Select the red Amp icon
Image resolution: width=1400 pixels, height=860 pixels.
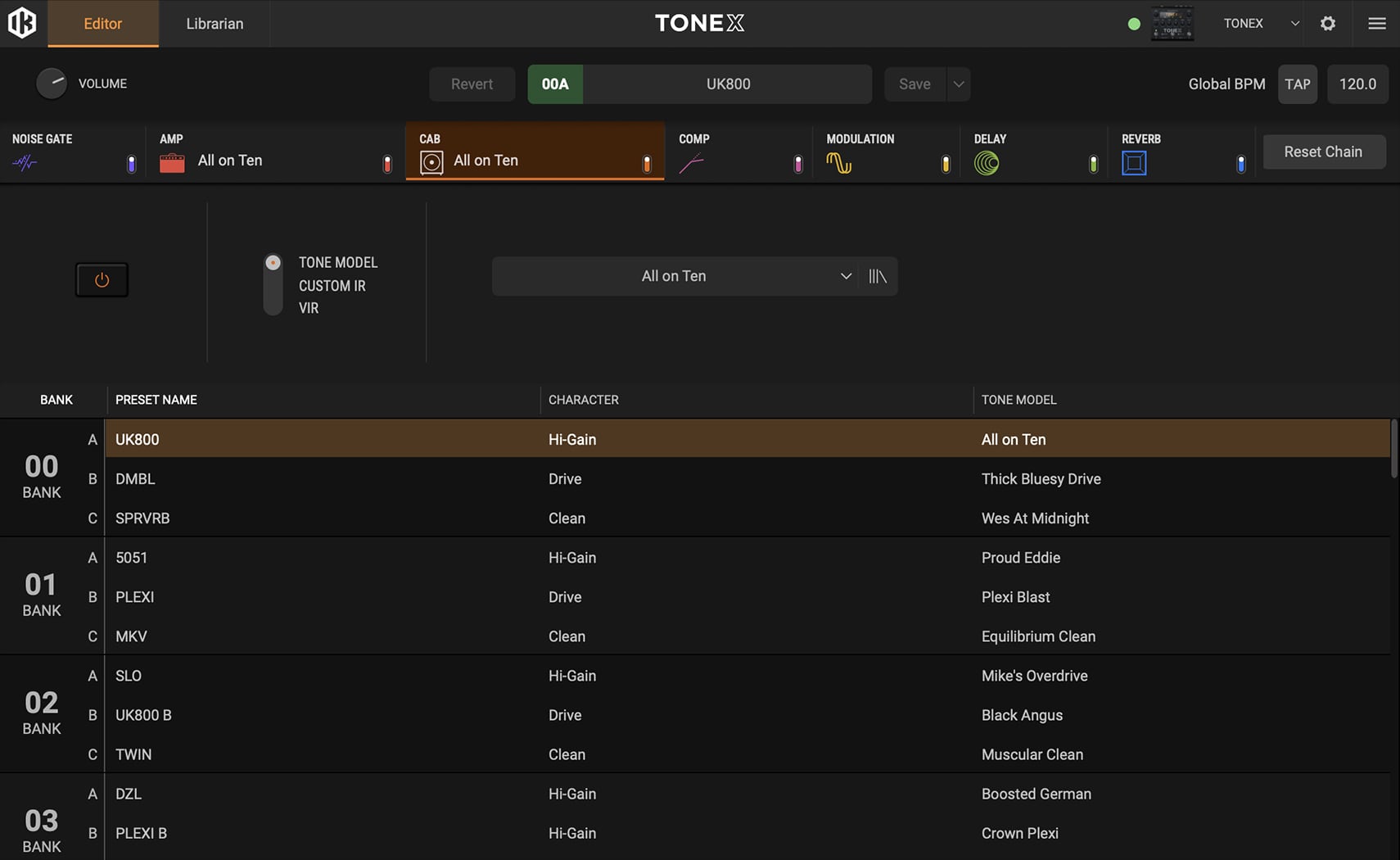172,163
